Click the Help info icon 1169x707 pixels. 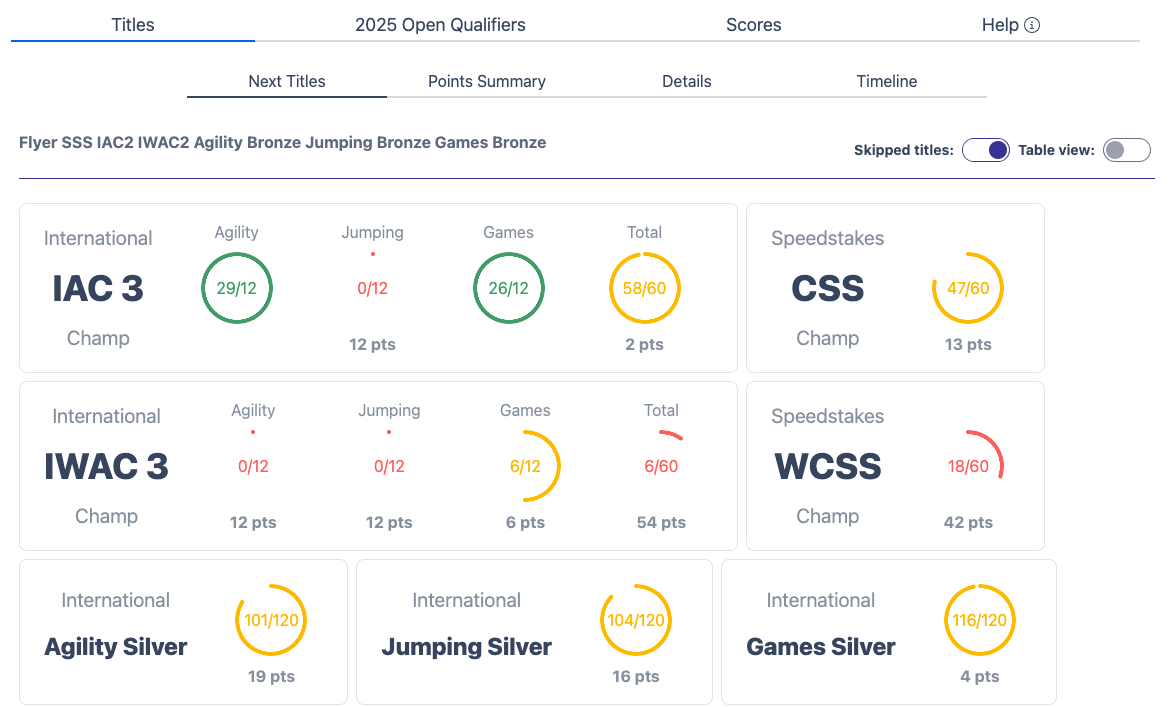[x=1033, y=25]
